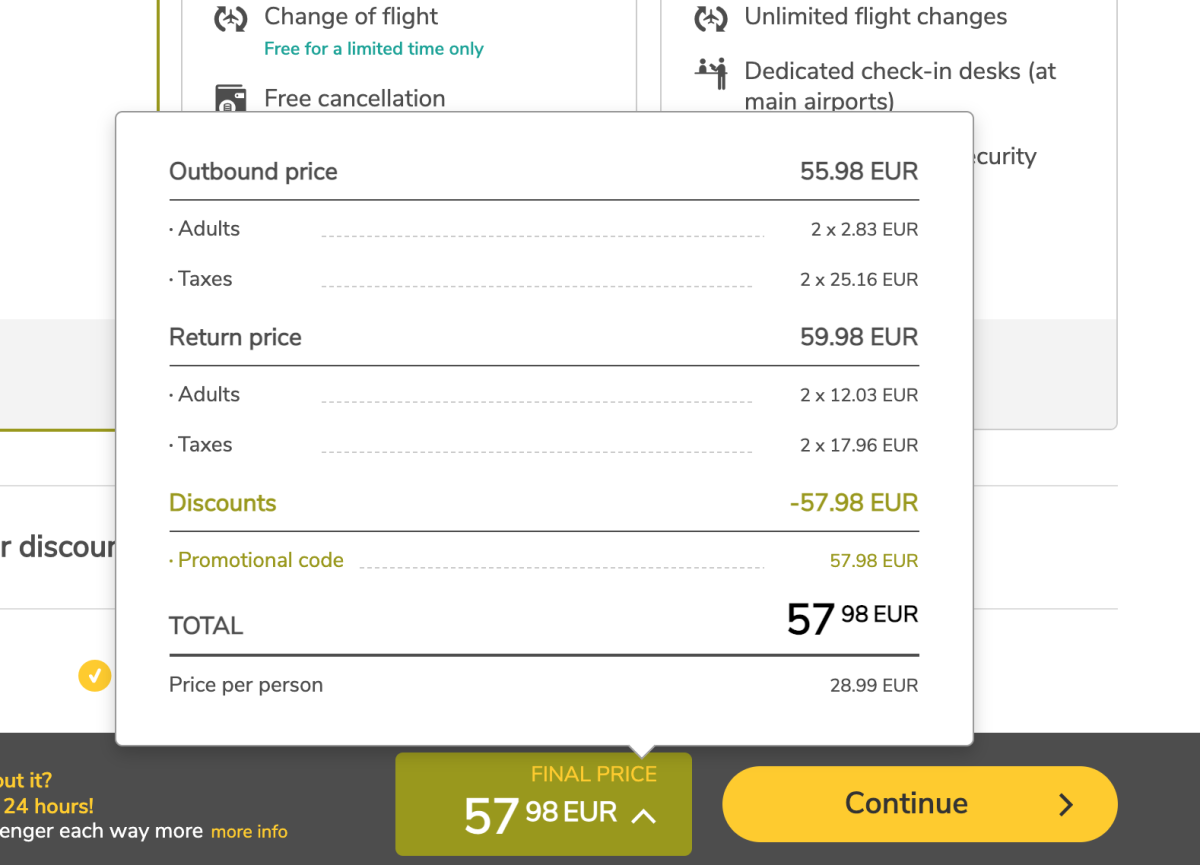The height and width of the screenshot is (865, 1200).
Task: Collapse the final price breakdown chevron
Action: pos(644,816)
